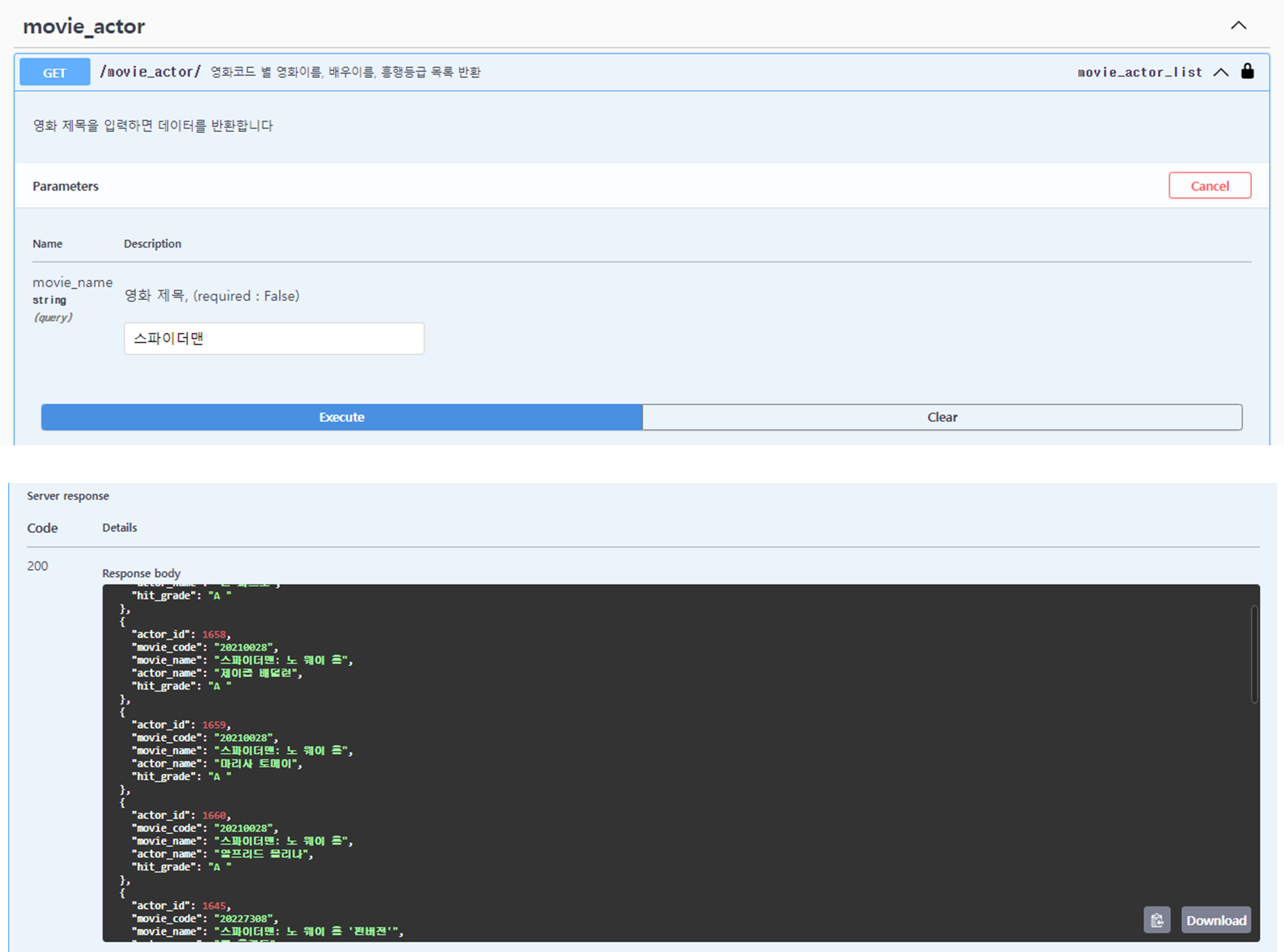Click the Server response label
This screenshot has height=952, width=1284.
pos(68,496)
